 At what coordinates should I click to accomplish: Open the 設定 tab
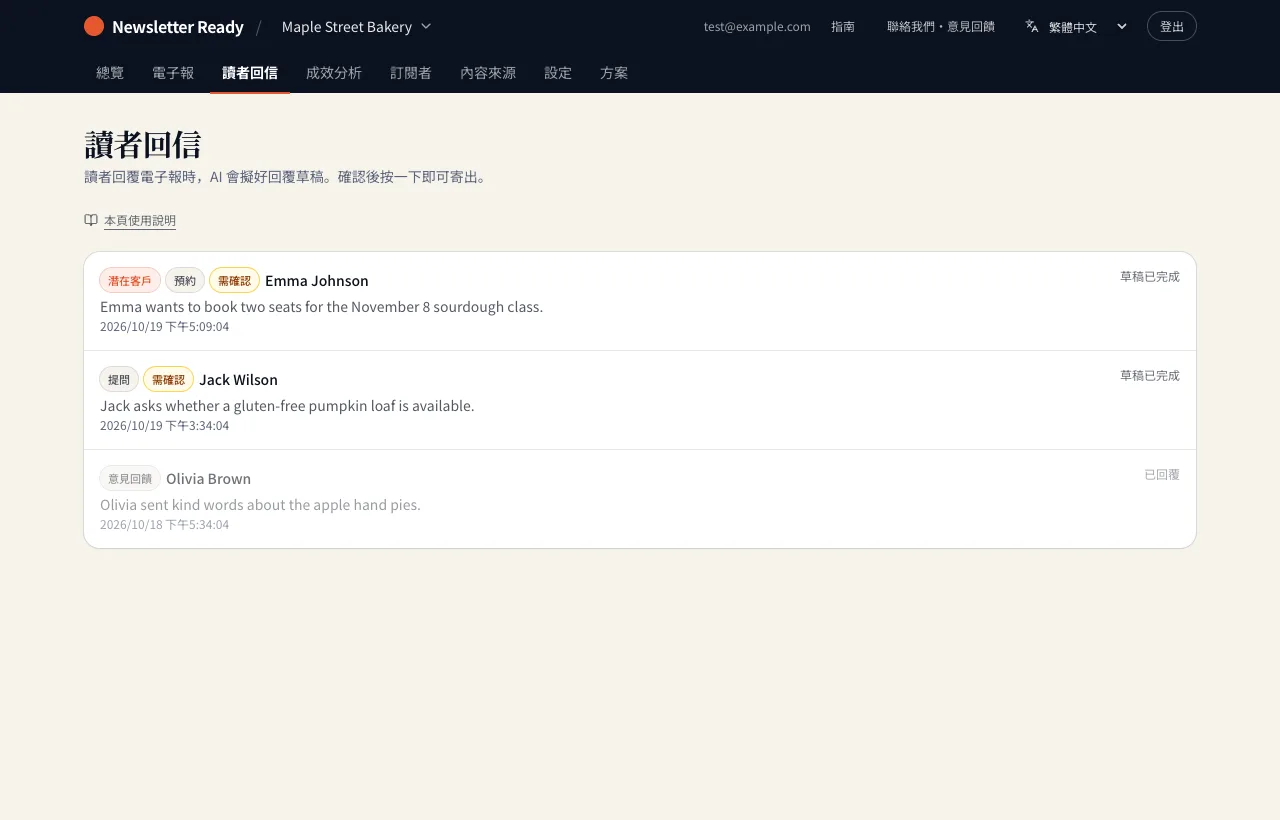coord(558,73)
